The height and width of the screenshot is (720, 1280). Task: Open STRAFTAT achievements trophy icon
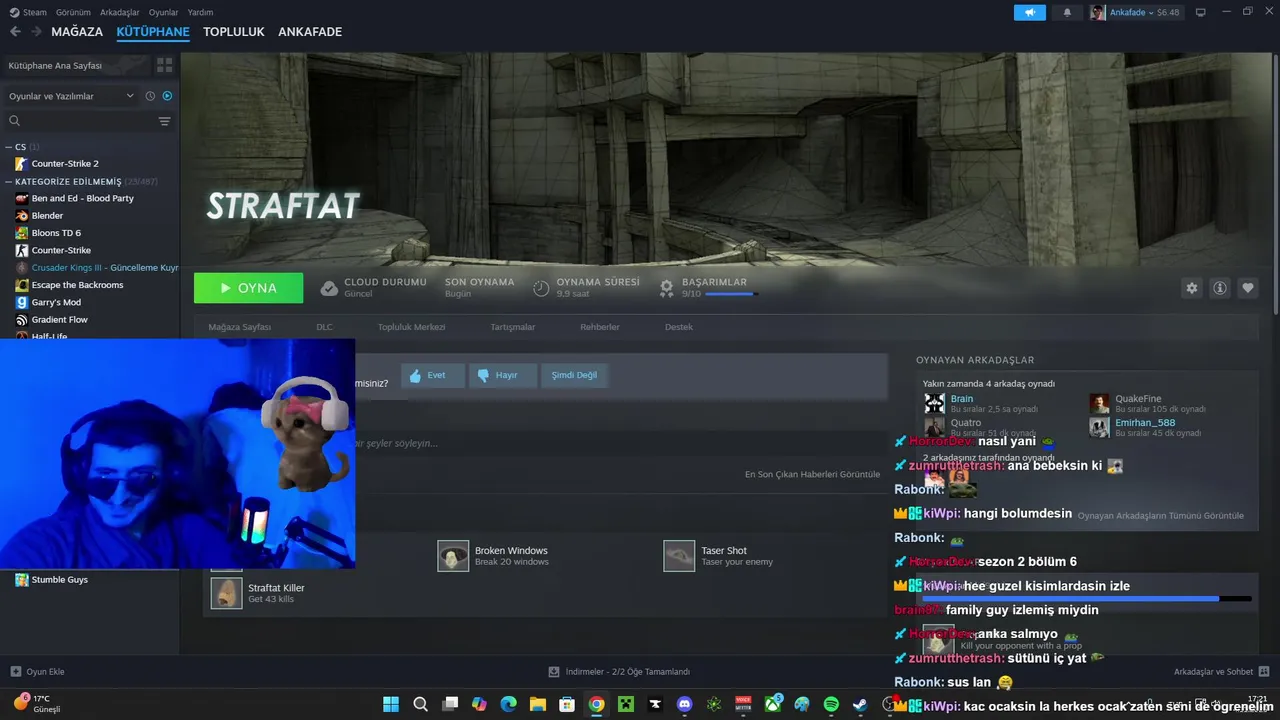[666, 288]
